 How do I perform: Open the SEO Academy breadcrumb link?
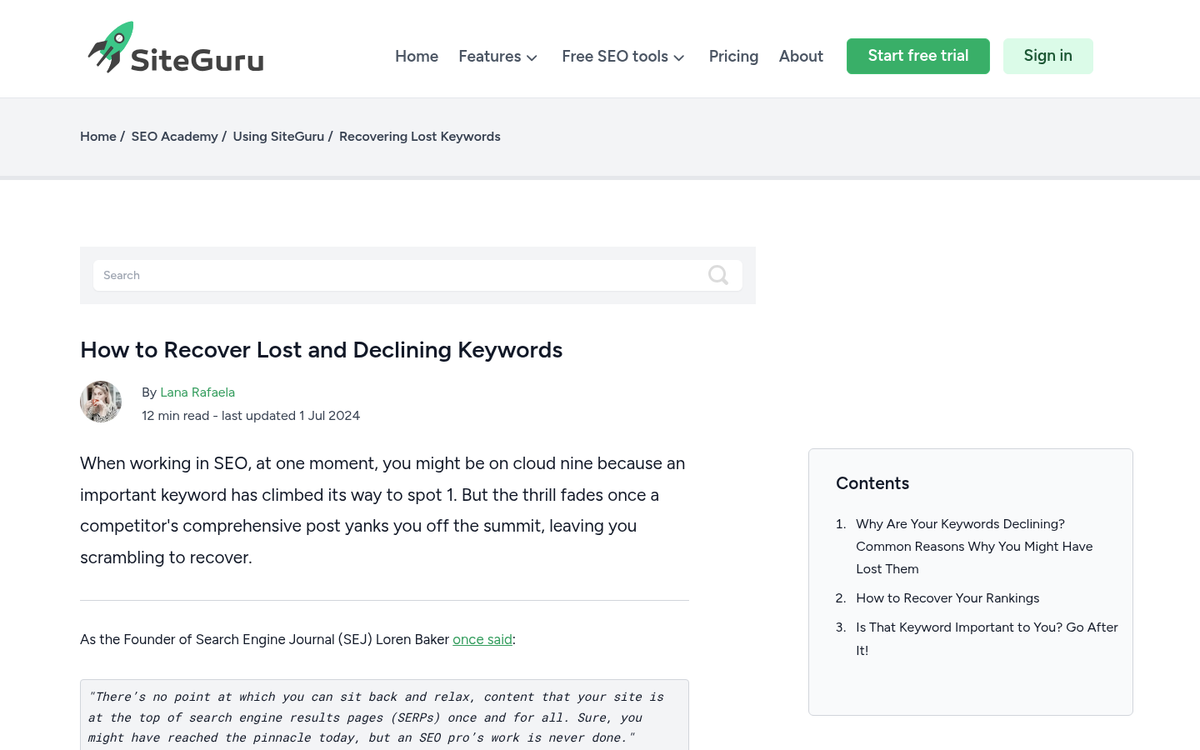point(174,136)
